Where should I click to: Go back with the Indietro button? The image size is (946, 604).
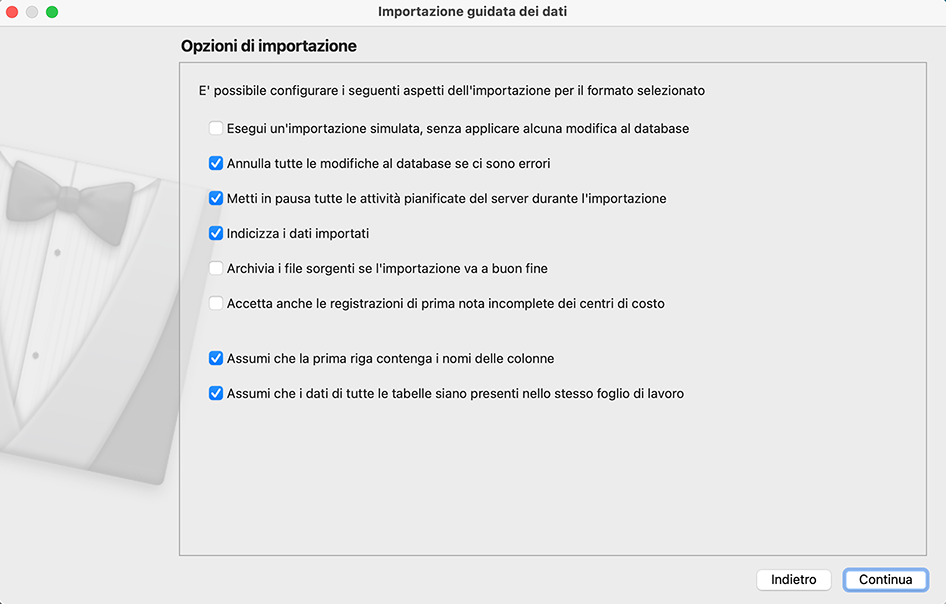coord(794,580)
